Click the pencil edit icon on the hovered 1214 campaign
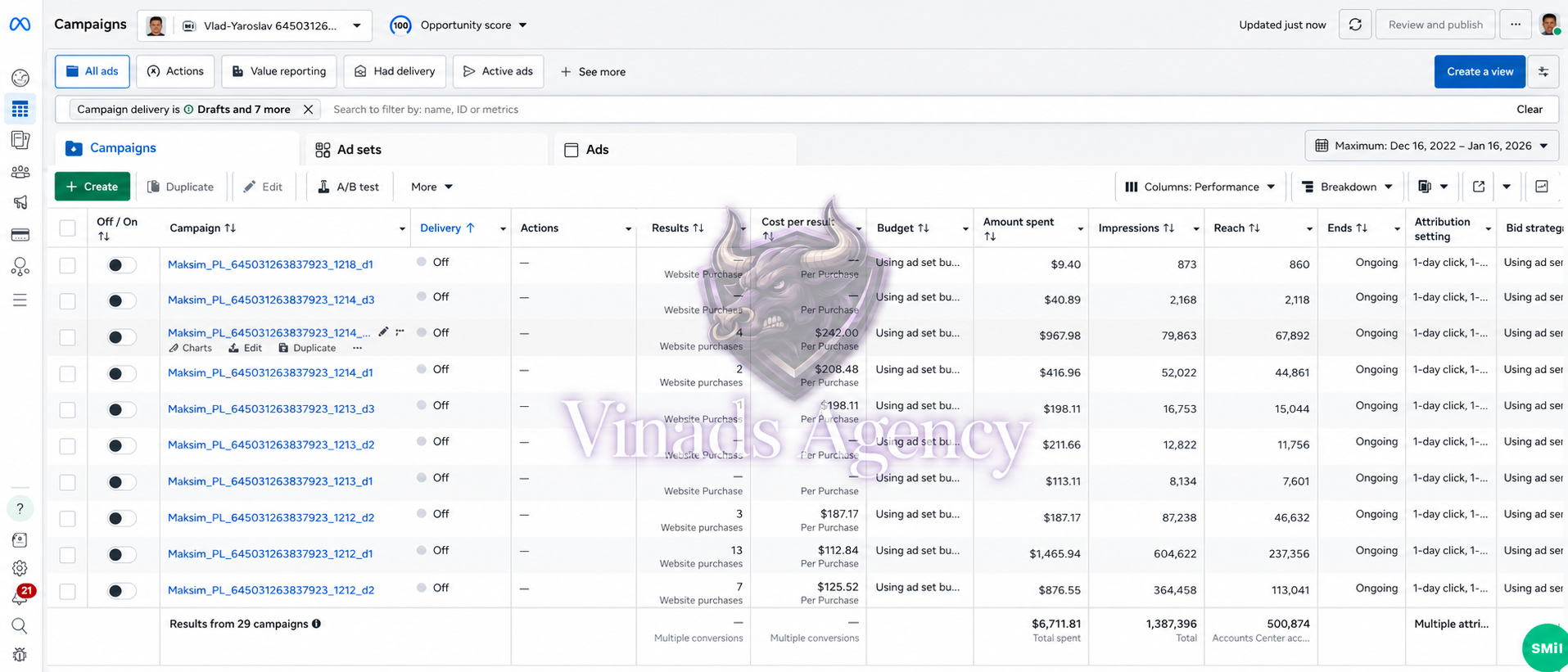Screen dimensions: 1568x672 click(x=383, y=331)
